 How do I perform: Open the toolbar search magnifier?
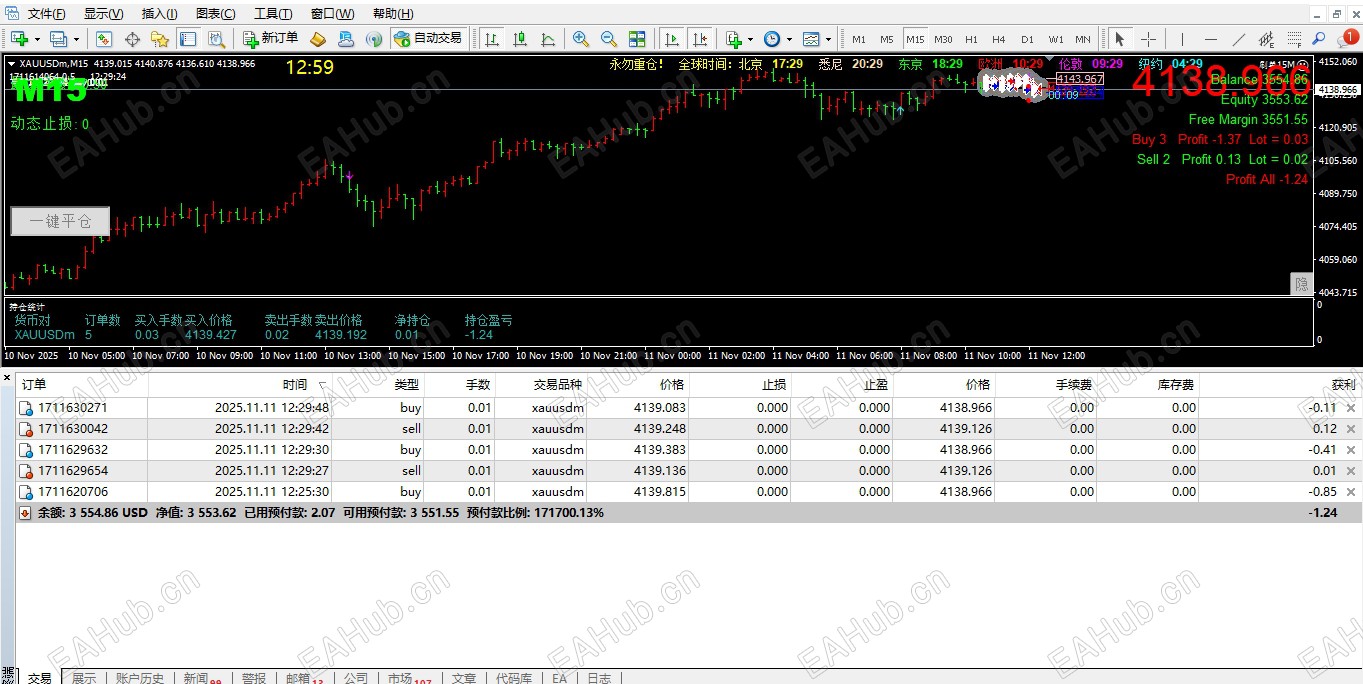[1319, 39]
